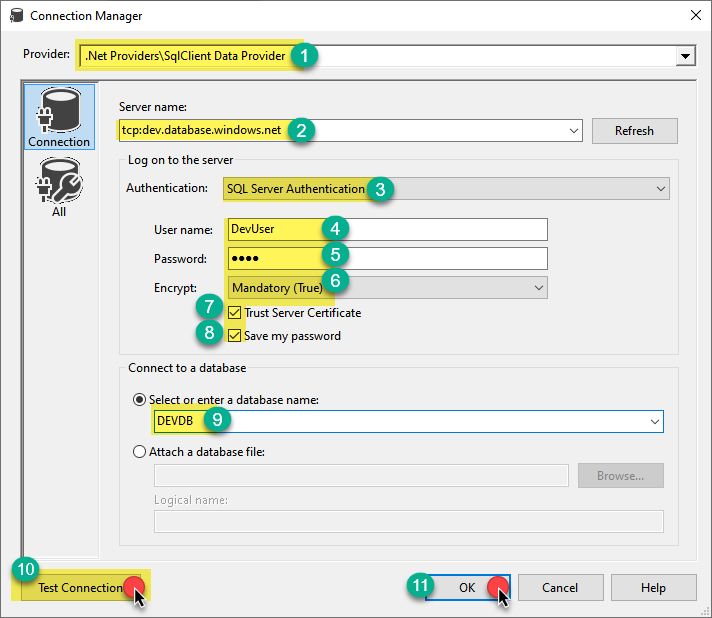Viewport: 712px width, 618px height.
Task: Click the 'Encrypt:' label
Action: (175, 288)
